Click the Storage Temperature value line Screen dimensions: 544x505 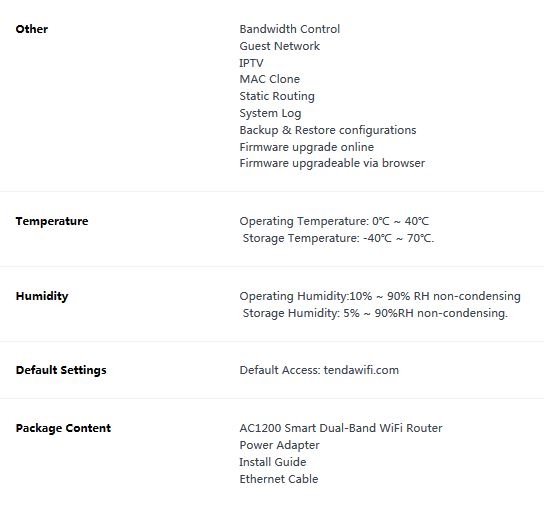338,238
